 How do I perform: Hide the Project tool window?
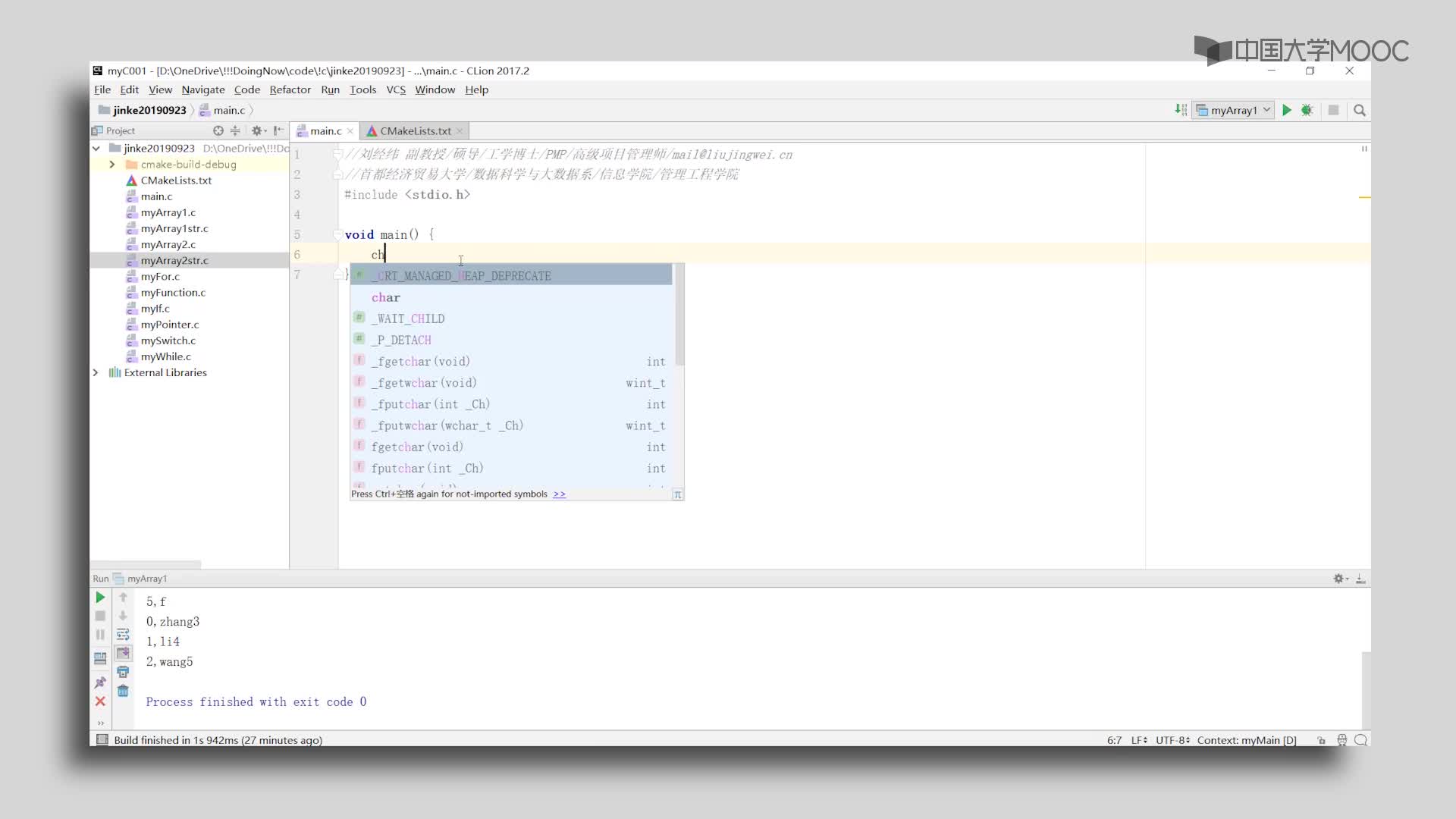[x=278, y=130]
